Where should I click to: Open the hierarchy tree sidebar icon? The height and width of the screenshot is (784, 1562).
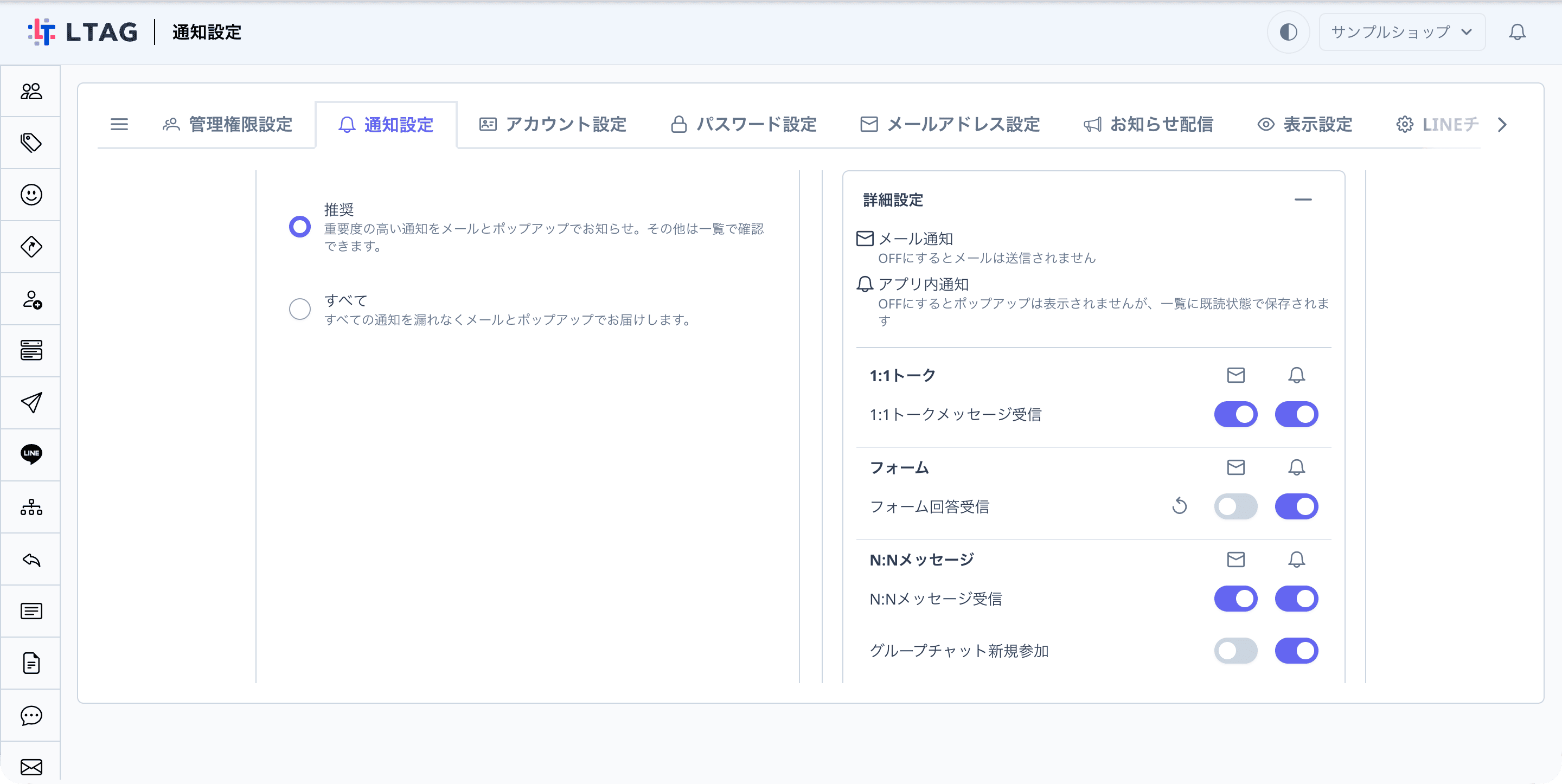31,507
